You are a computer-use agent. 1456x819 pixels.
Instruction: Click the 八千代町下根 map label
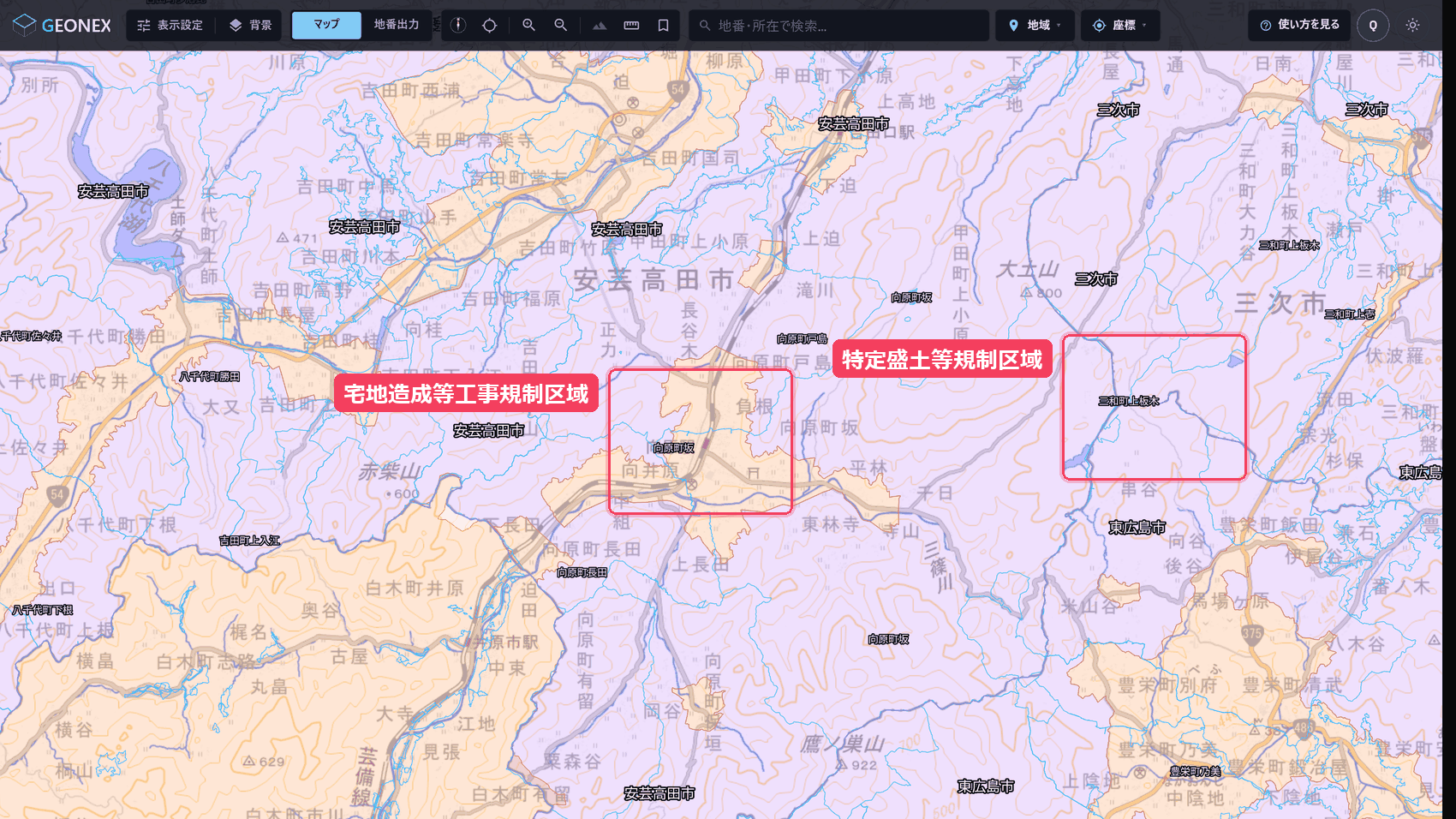pyautogui.click(x=43, y=610)
